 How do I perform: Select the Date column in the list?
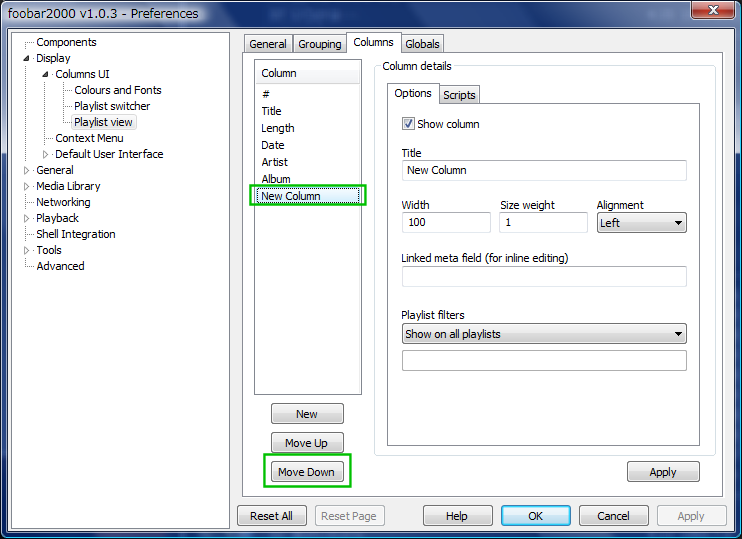[308, 145]
